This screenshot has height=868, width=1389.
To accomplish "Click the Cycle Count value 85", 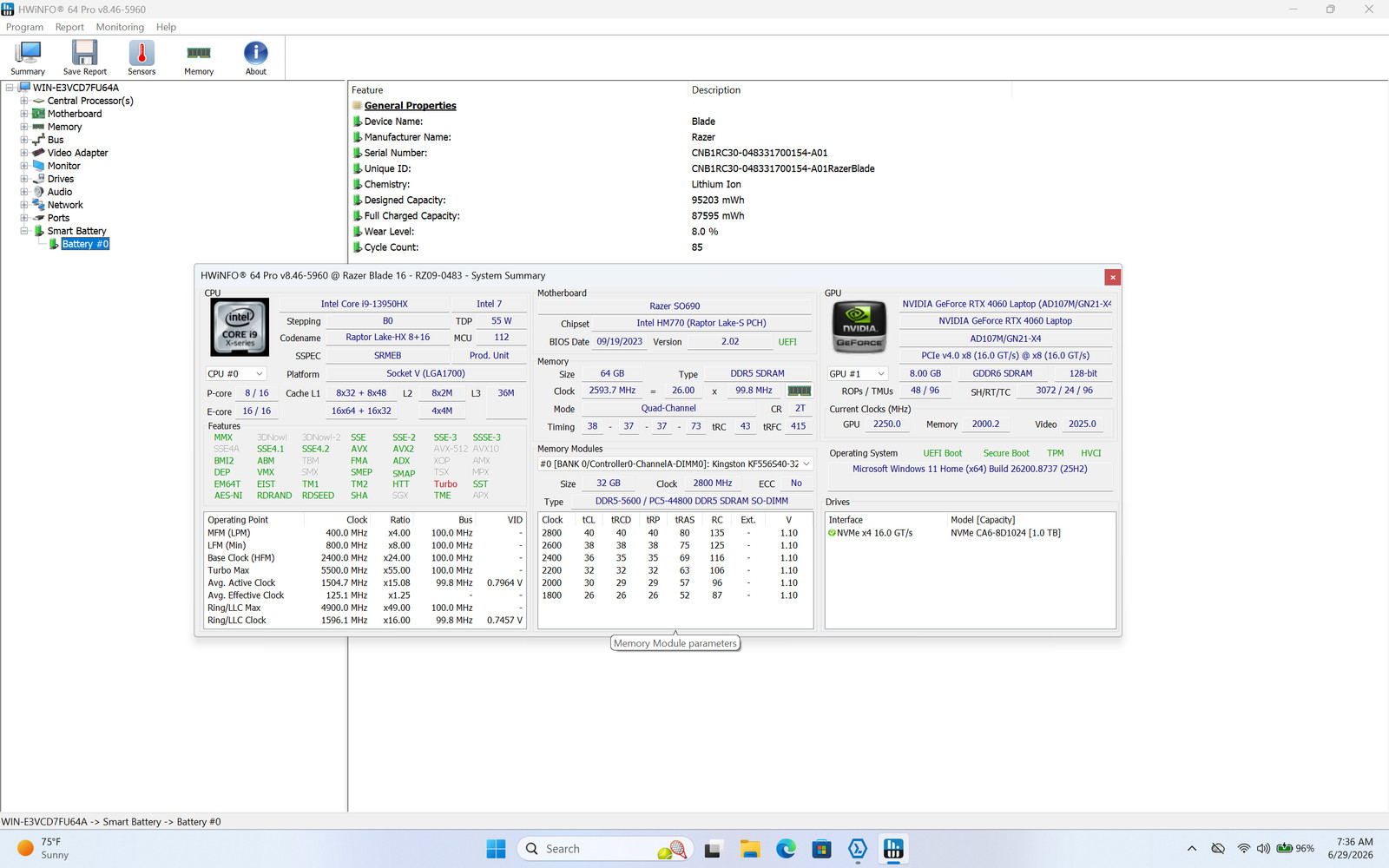I will coord(697,247).
